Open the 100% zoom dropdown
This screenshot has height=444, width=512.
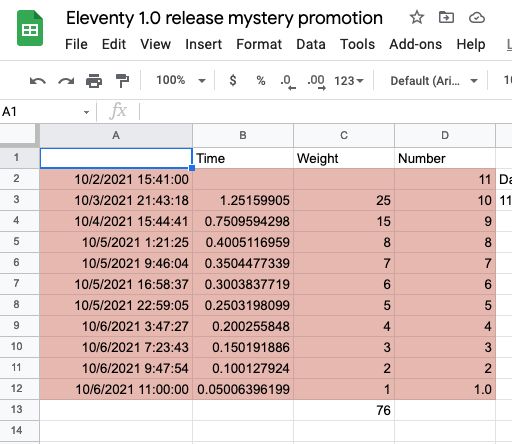pos(181,81)
